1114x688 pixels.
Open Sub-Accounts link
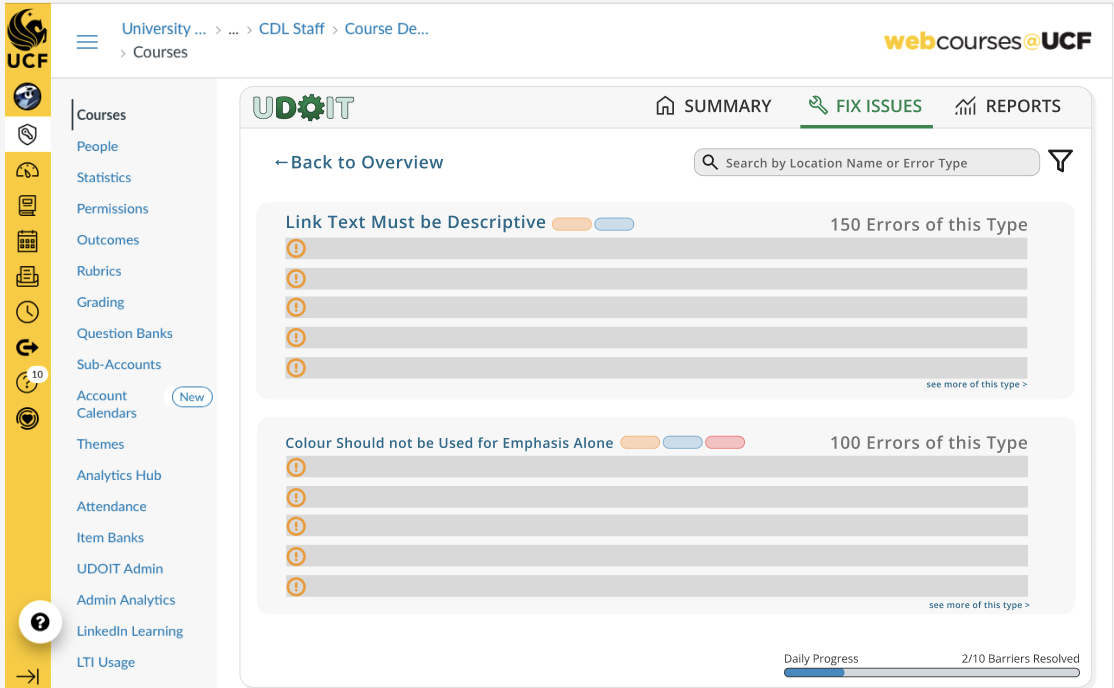pyautogui.click(x=119, y=365)
